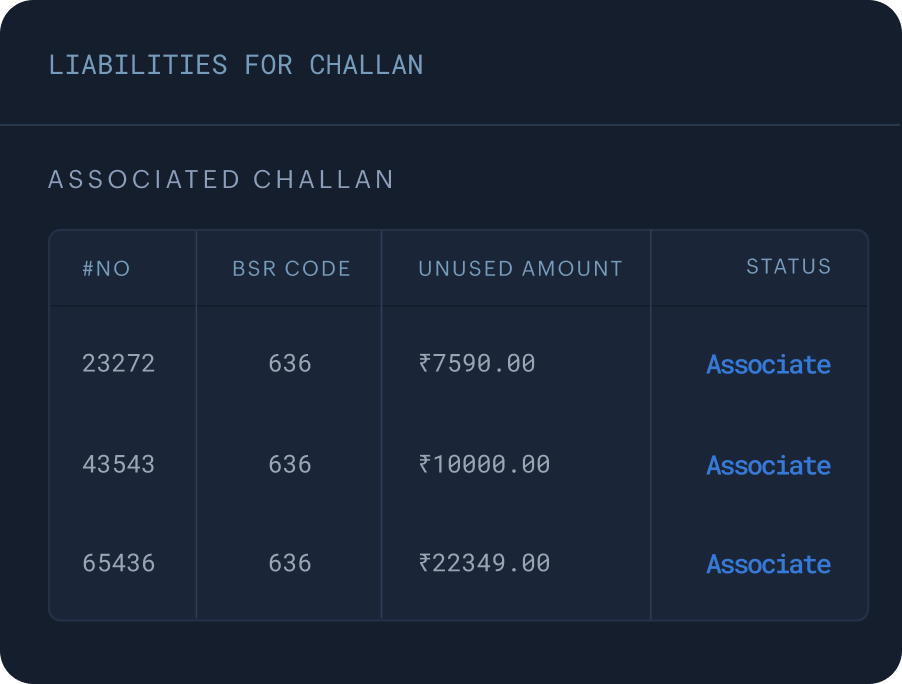Screen dimensions: 902x684
Task: Select the UNUSED AMOUNT column header
Action: tap(519, 268)
